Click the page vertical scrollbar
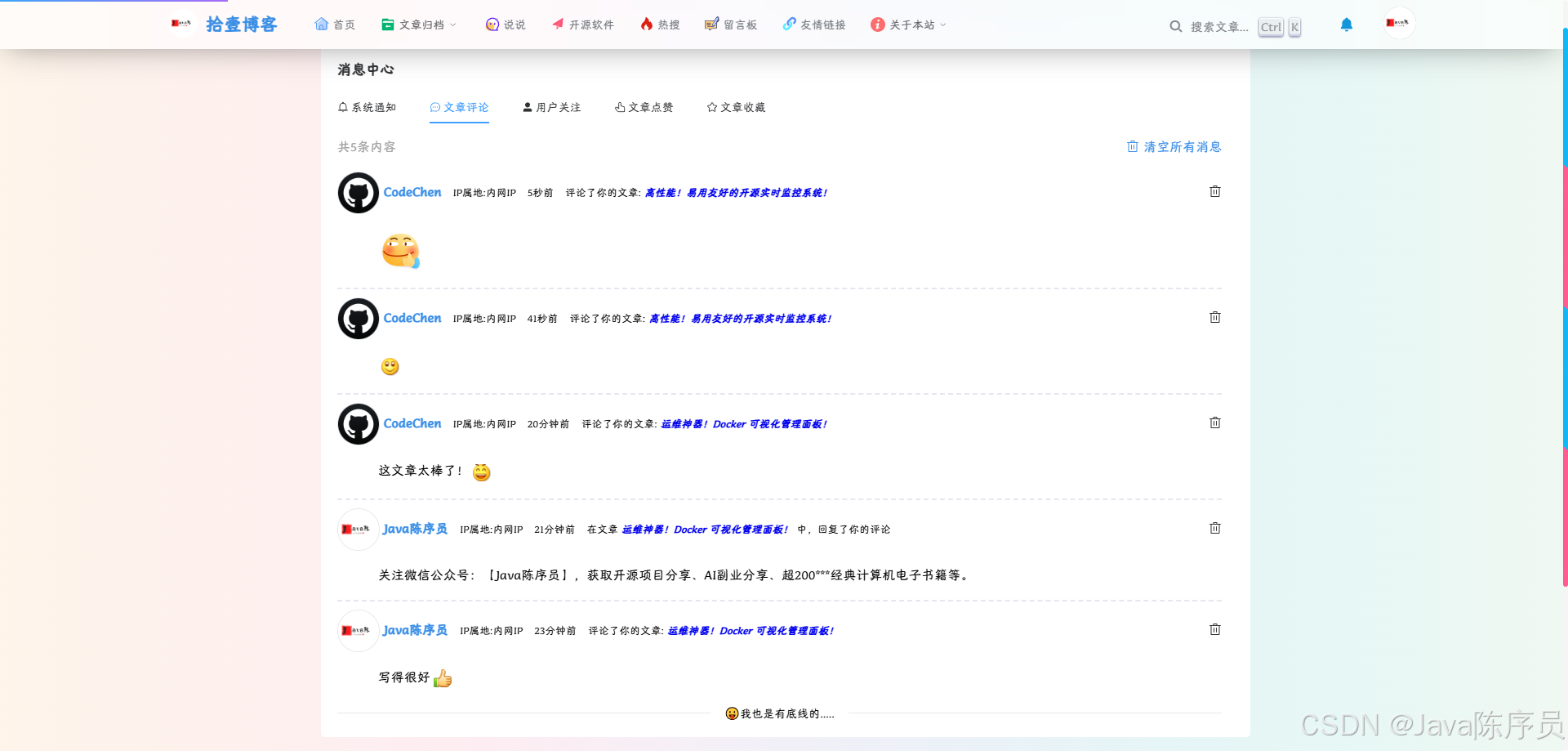1568x751 pixels. click(x=1565, y=306)
